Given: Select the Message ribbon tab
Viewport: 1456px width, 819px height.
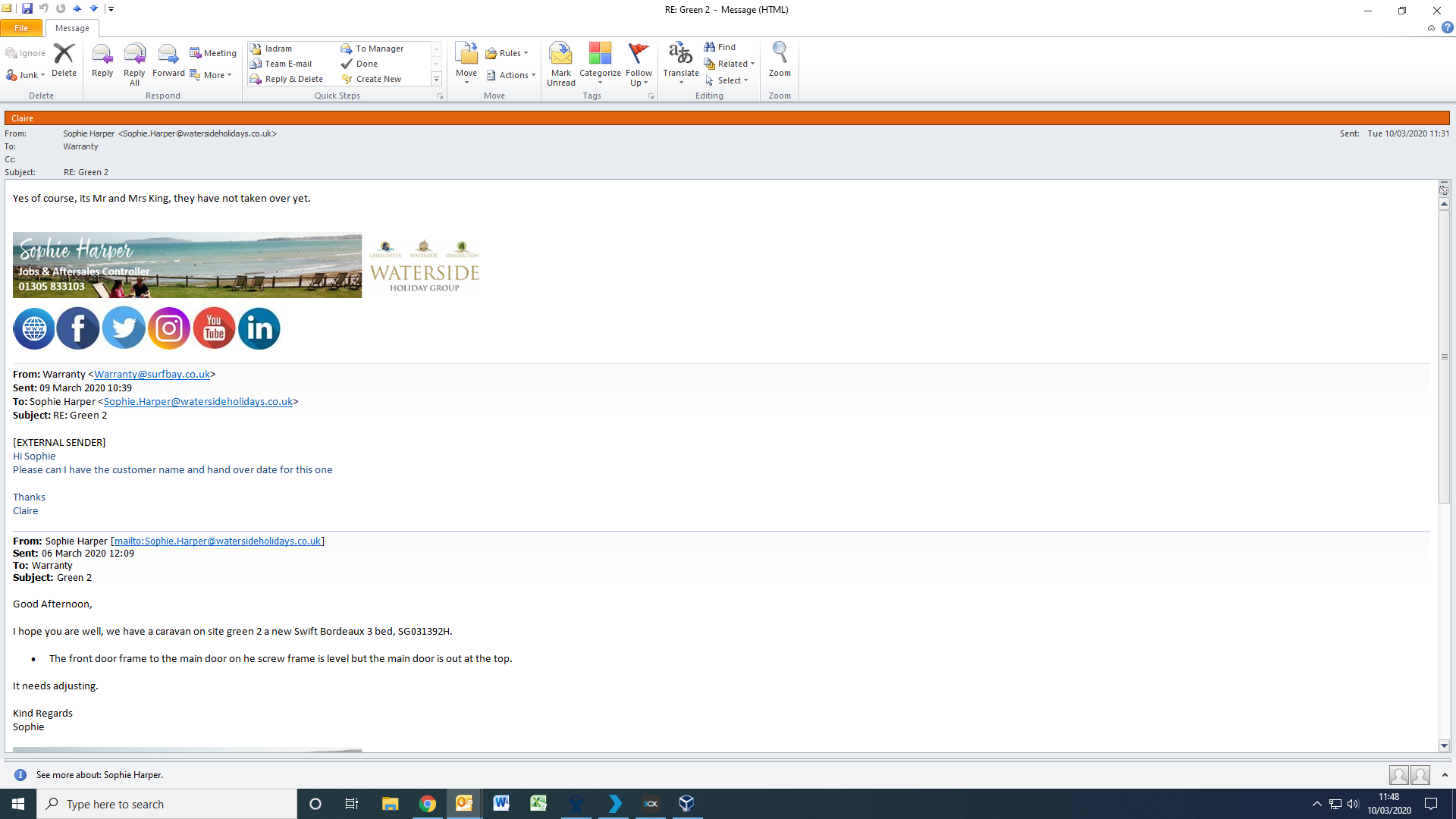Looking at the screenshot, I should [72, 28].
